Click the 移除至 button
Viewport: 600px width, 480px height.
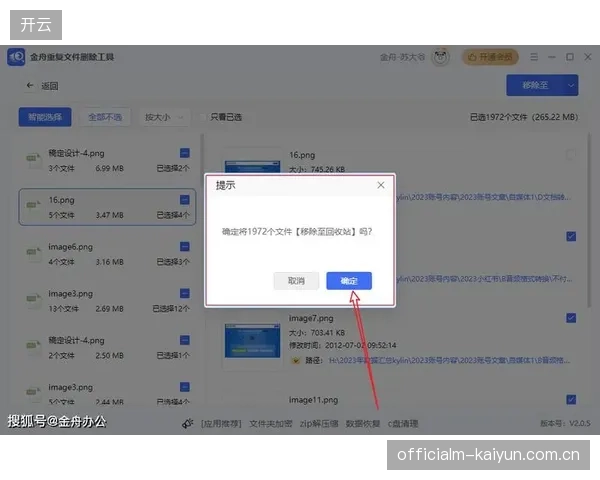click(x=535, y=85)
